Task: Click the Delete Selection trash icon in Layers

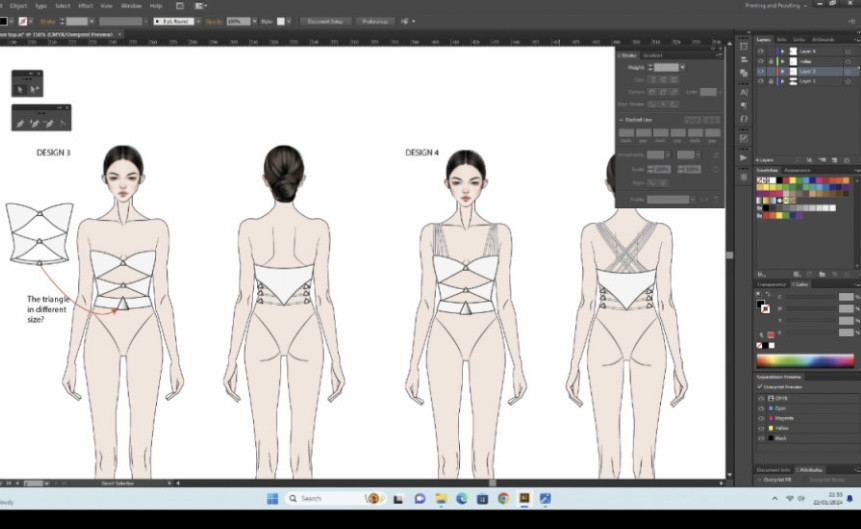Action: click(x=847, y=160)
